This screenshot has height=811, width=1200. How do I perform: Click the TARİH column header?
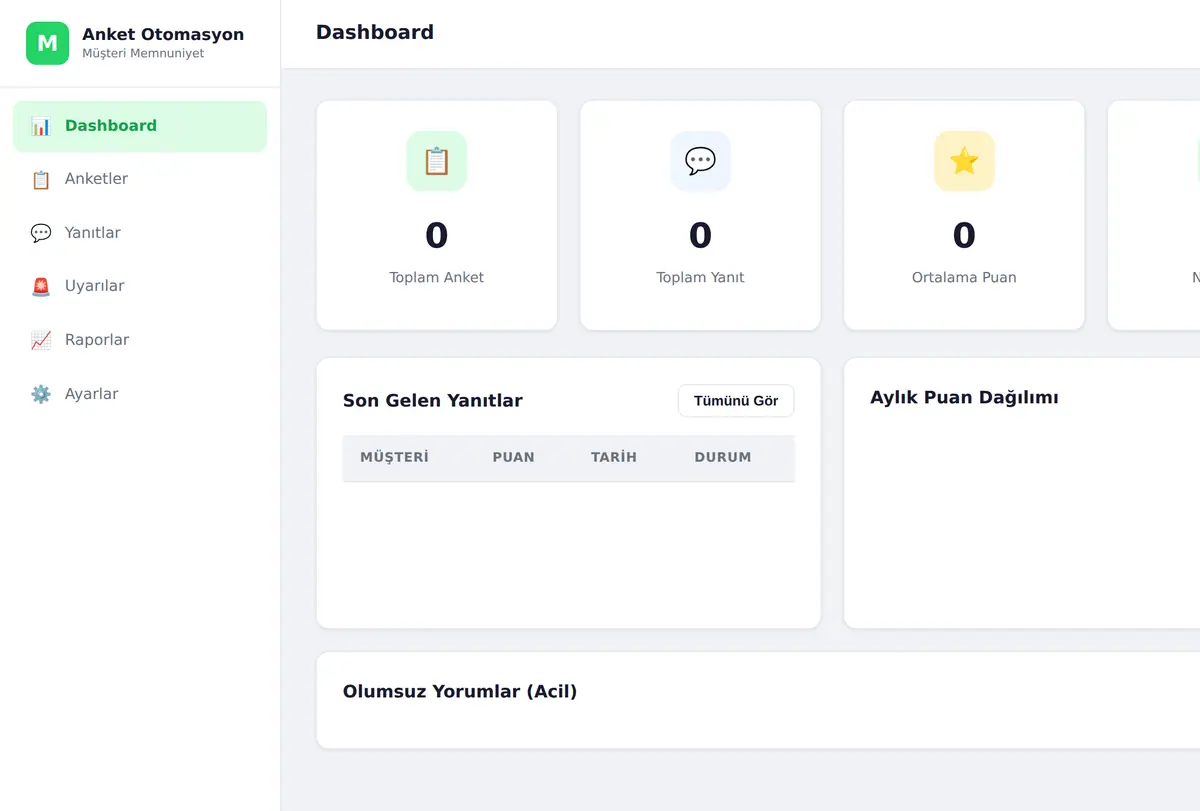pyautogui.click(x=614, y=457)
